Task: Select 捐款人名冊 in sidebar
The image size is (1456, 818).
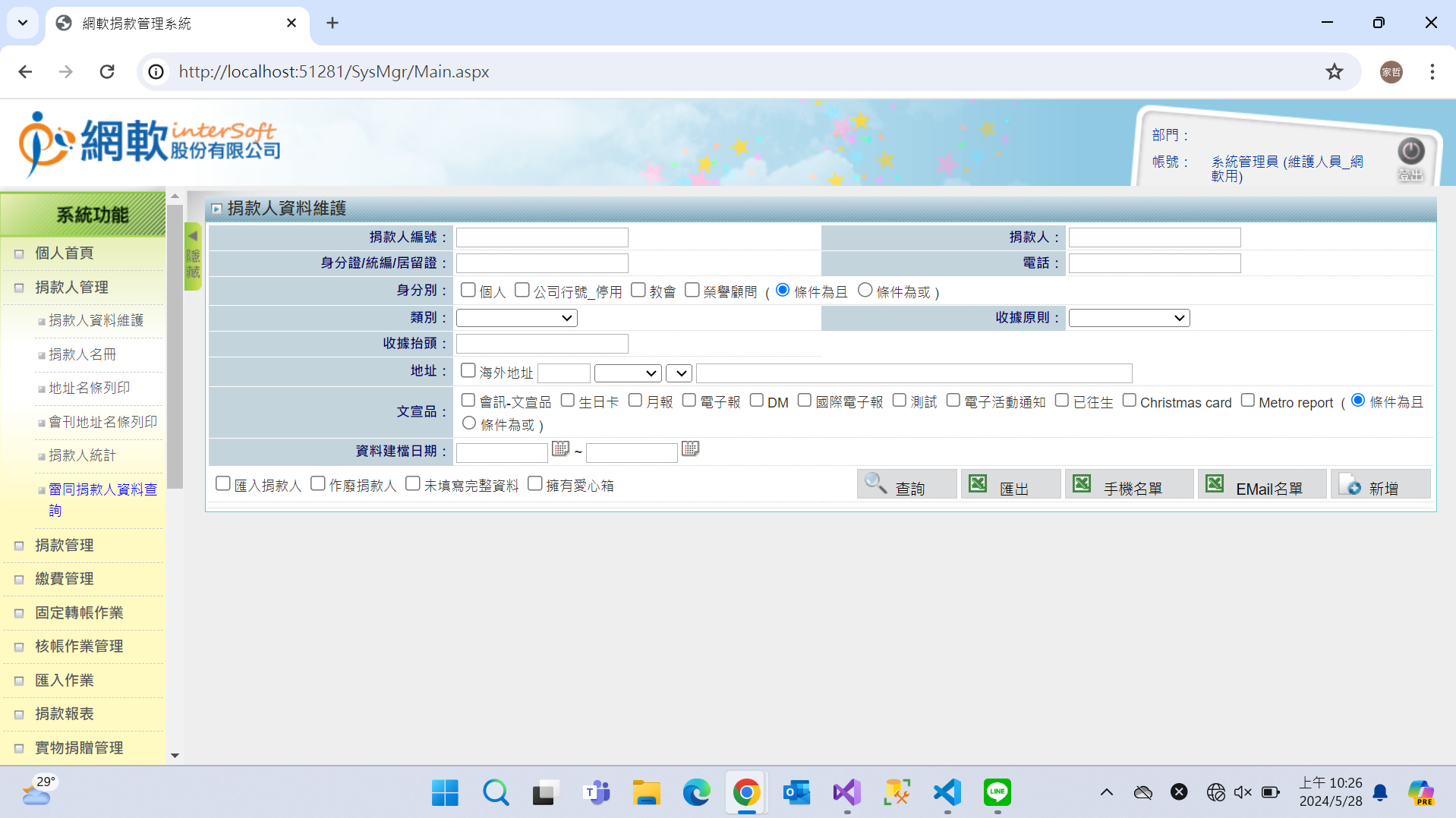Action: 82,354
